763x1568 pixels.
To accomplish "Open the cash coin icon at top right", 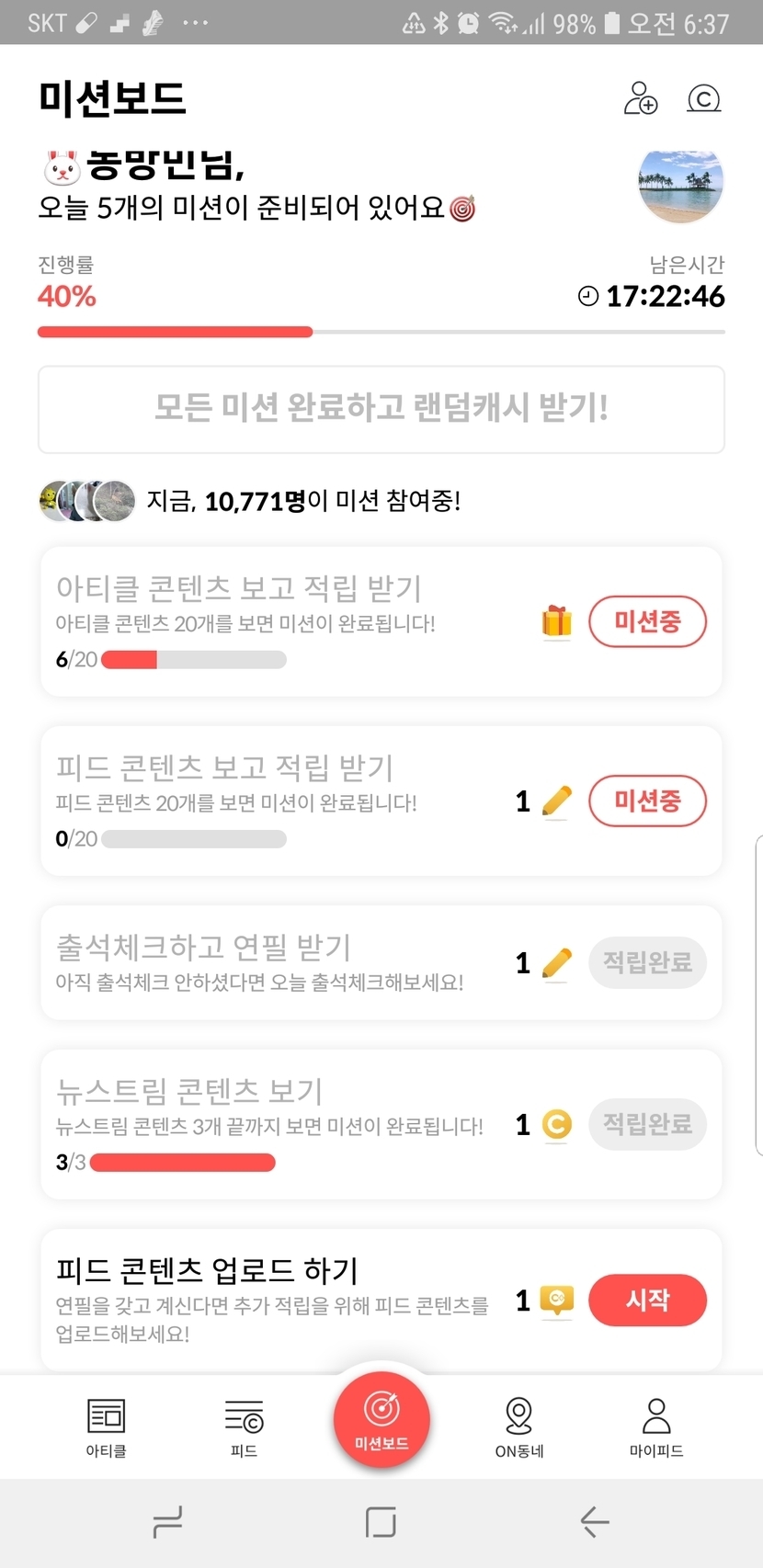I will tap(703, 98).
